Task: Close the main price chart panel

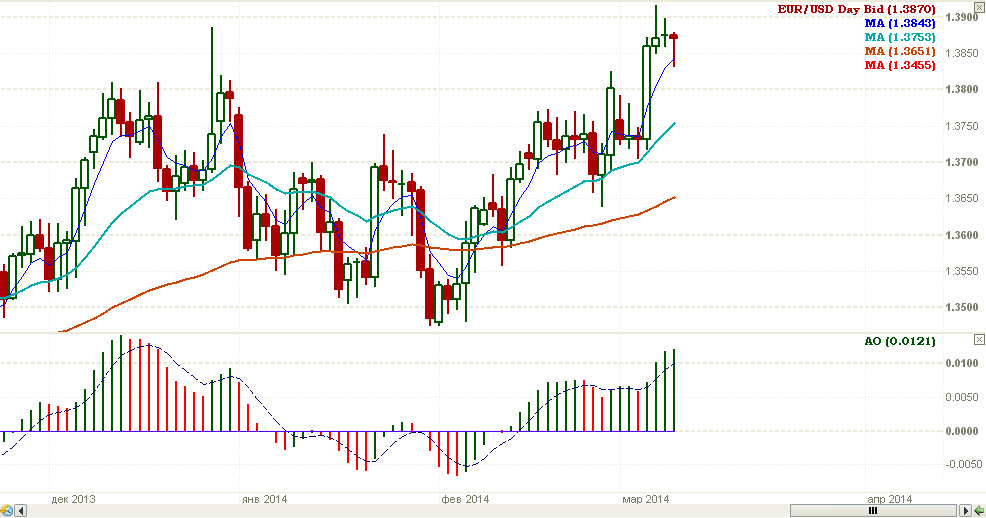Action: coord(979,7)
